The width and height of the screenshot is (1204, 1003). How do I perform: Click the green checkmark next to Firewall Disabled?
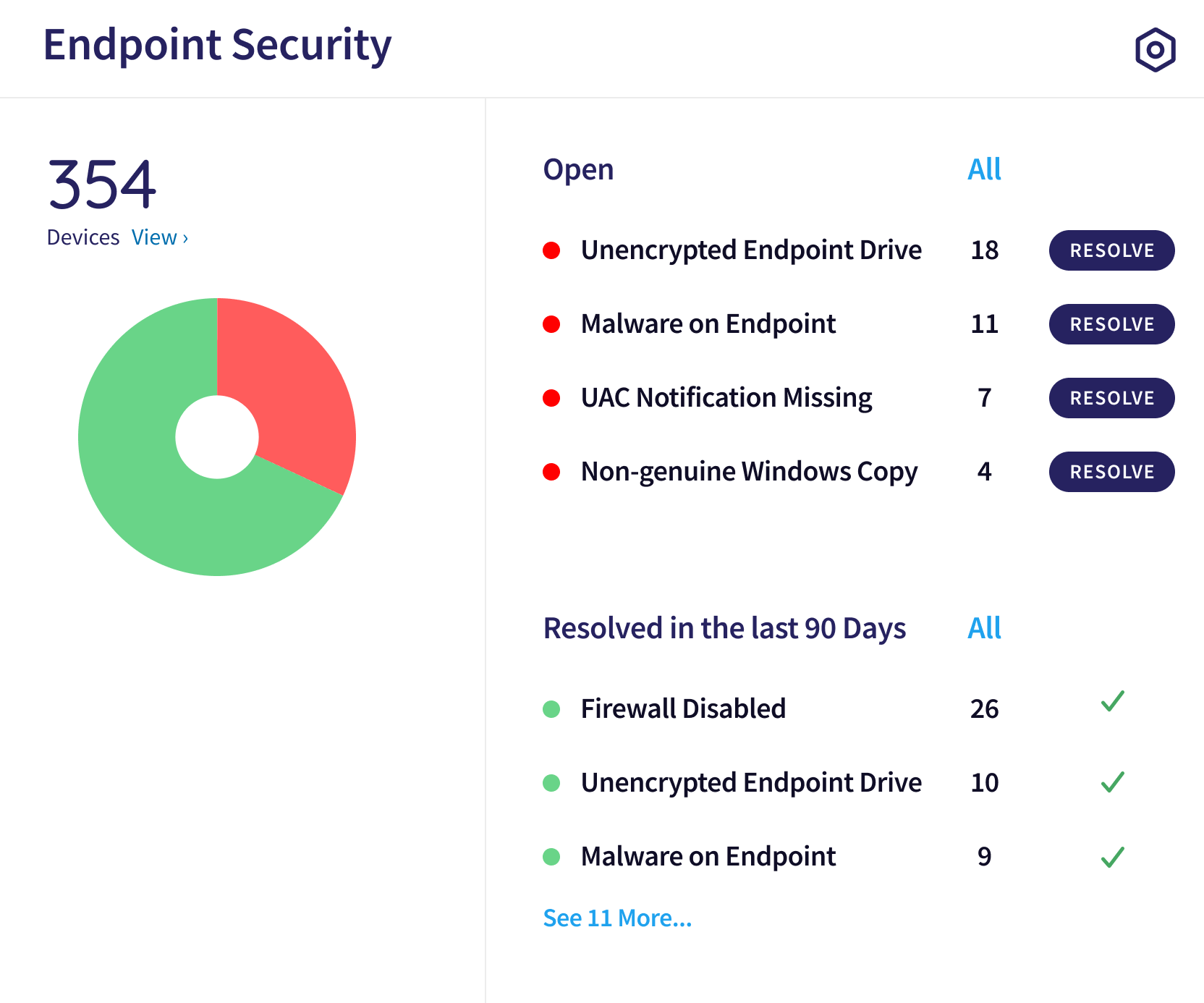point(1112,703)
